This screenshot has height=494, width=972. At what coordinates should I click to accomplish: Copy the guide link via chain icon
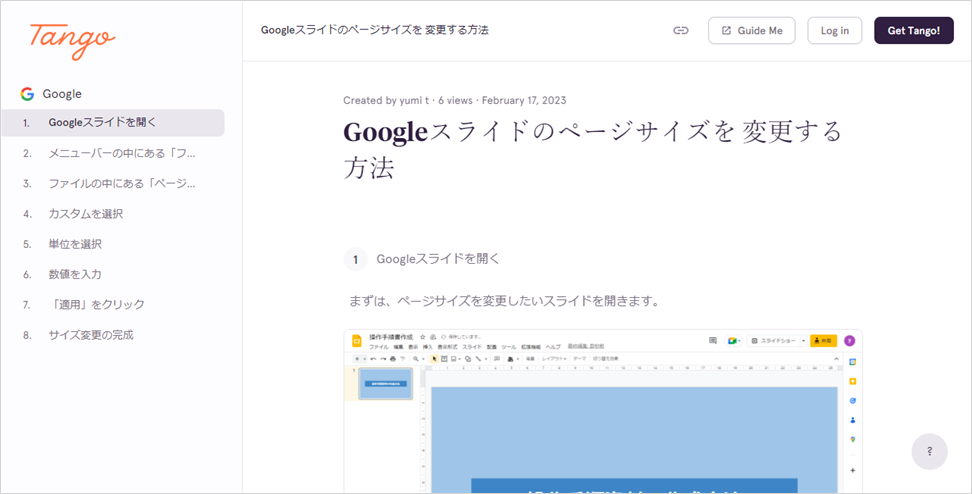click(681, 30)
